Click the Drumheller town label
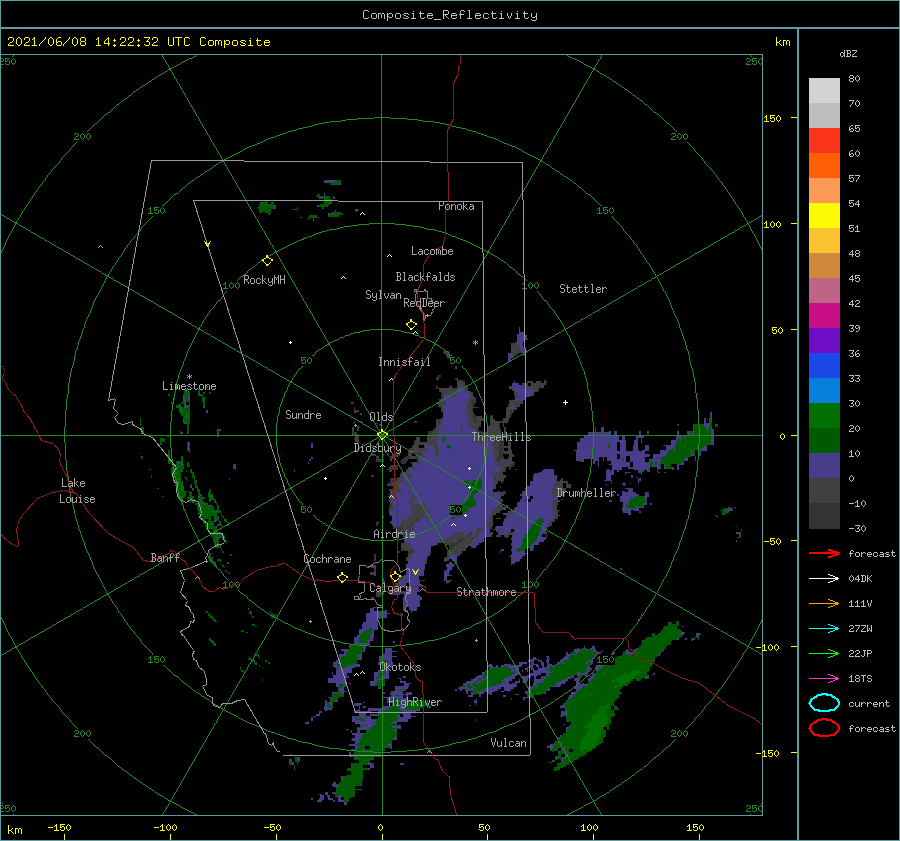This screenshot has height=841, width=900. [586, 493]
